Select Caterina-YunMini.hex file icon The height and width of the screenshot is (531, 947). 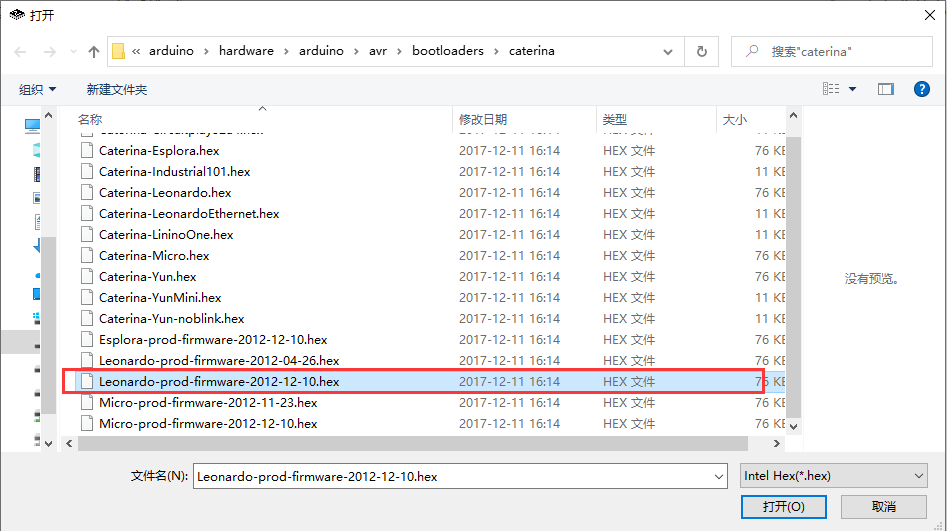(x=87, y=297)
